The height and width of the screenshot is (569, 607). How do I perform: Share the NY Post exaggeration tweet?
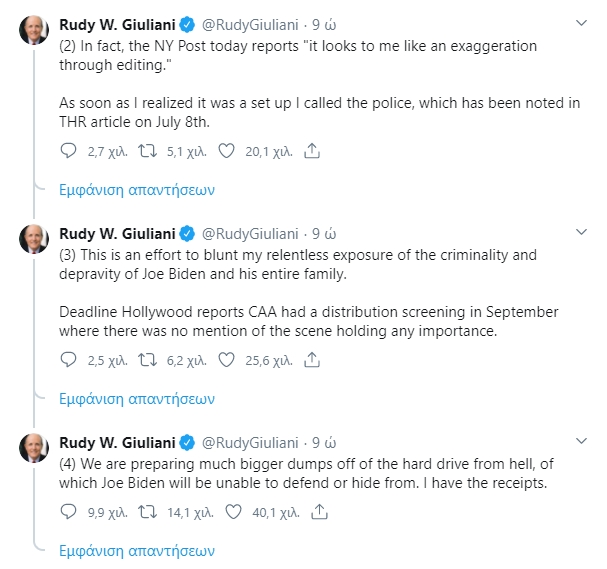(x=311, y=151)
